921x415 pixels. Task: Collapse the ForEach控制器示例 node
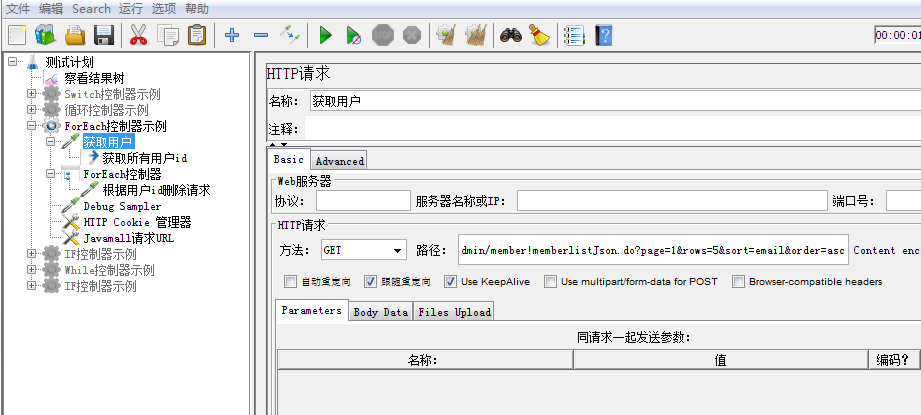point(31,126)
